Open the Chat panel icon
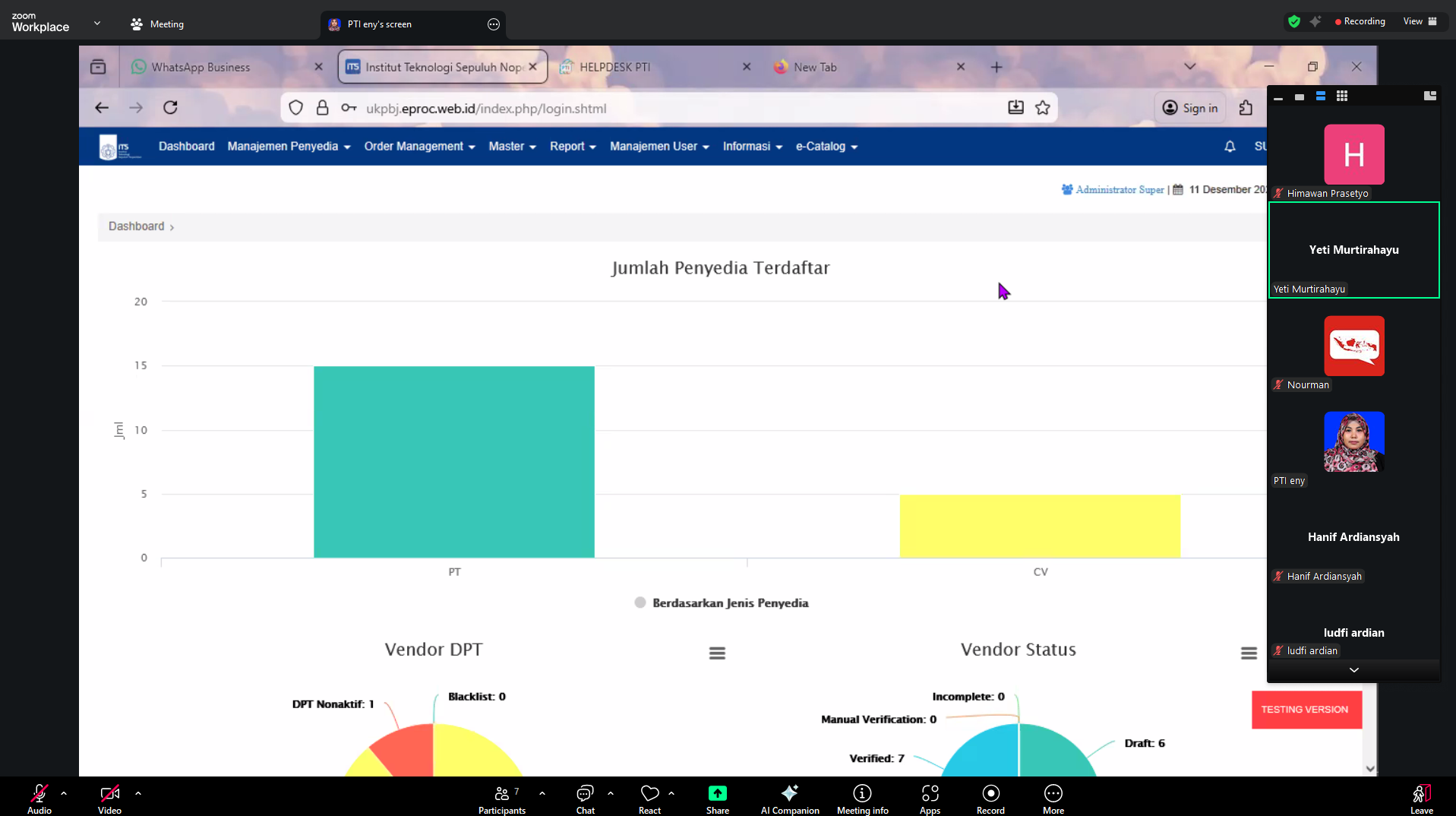1456x816 pixels. click(585, 794)
